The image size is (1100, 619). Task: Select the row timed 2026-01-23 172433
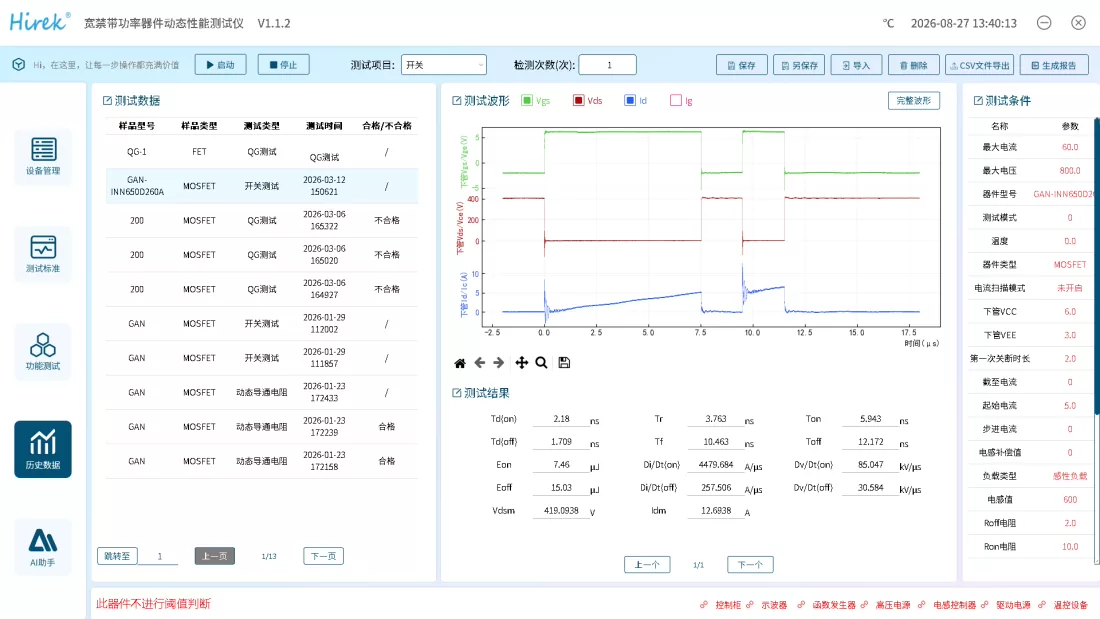[262, 392]
